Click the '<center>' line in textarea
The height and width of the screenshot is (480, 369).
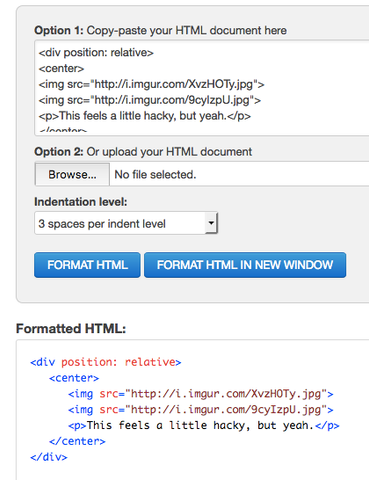61,68
